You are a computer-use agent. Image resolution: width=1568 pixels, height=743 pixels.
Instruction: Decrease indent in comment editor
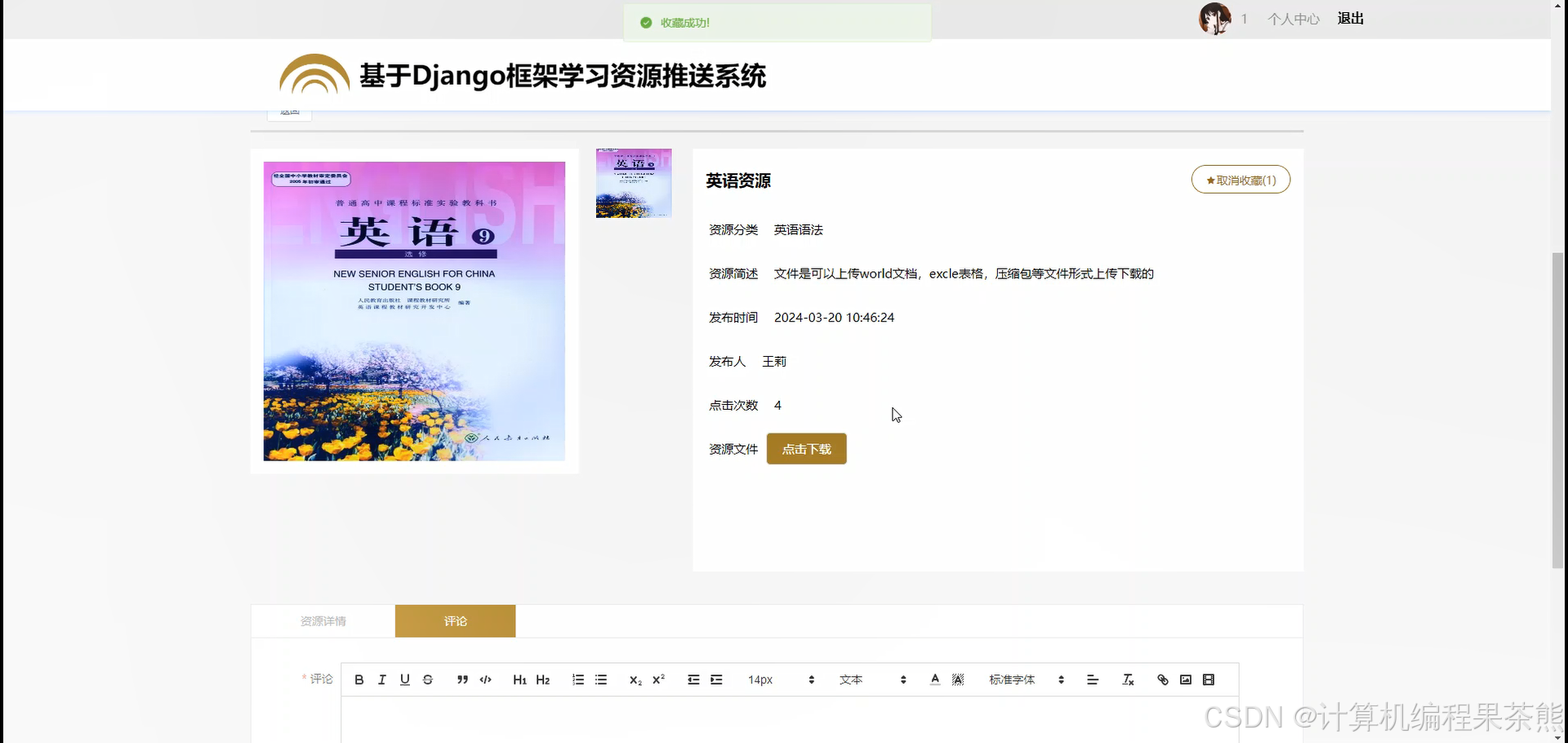tap(693, 679)
